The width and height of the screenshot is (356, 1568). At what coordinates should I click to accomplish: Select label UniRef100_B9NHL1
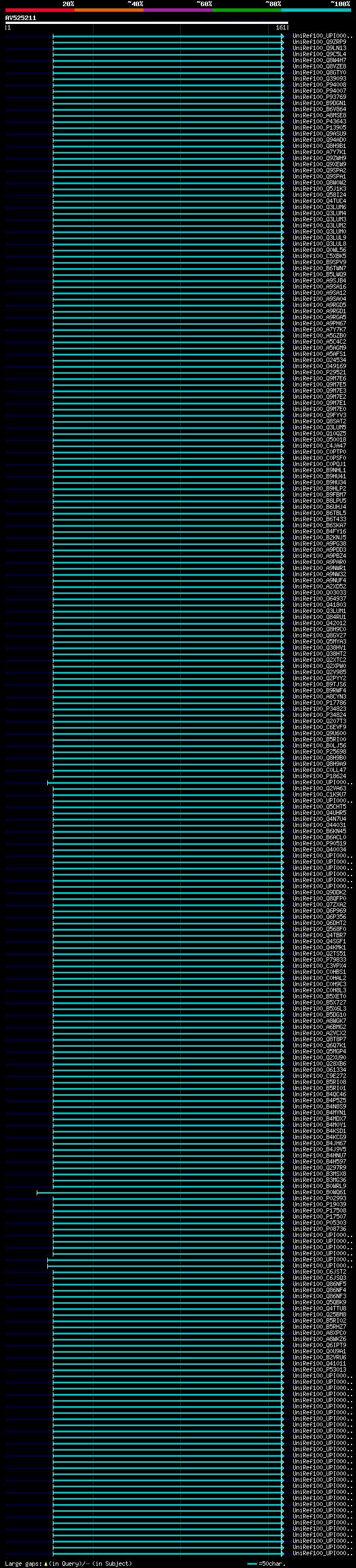319,471
